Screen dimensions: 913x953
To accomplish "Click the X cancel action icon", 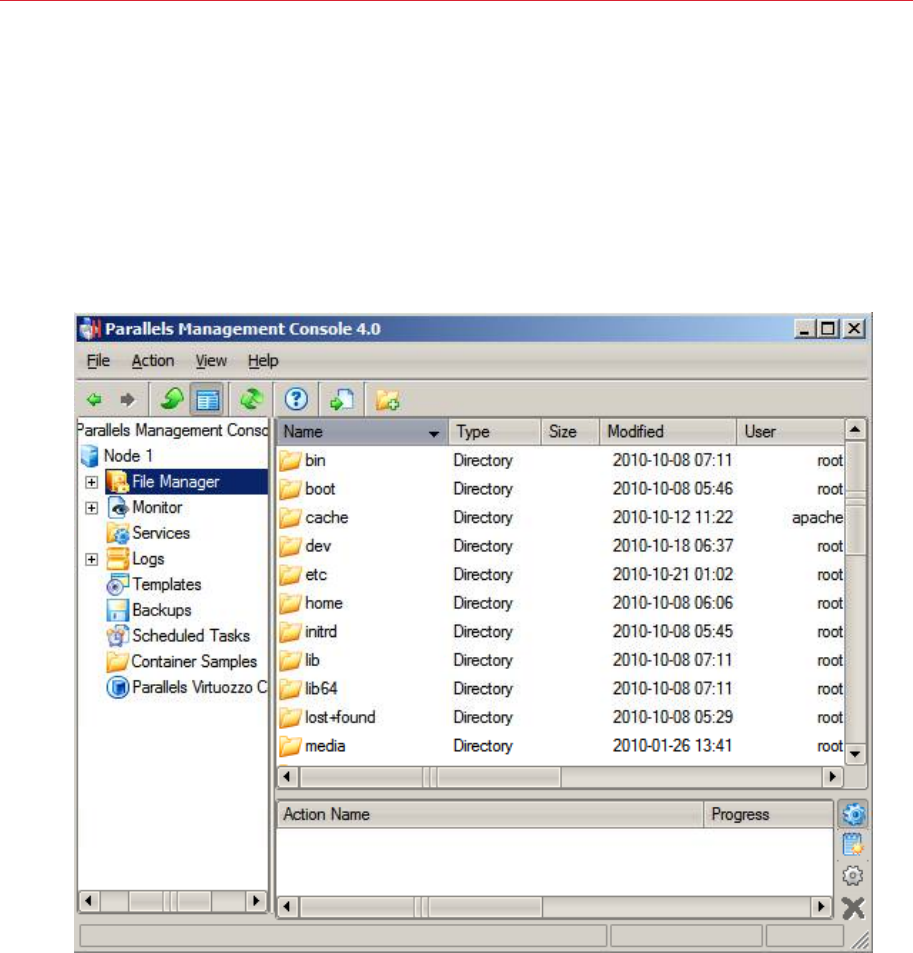I will click(x=853, y=908).
